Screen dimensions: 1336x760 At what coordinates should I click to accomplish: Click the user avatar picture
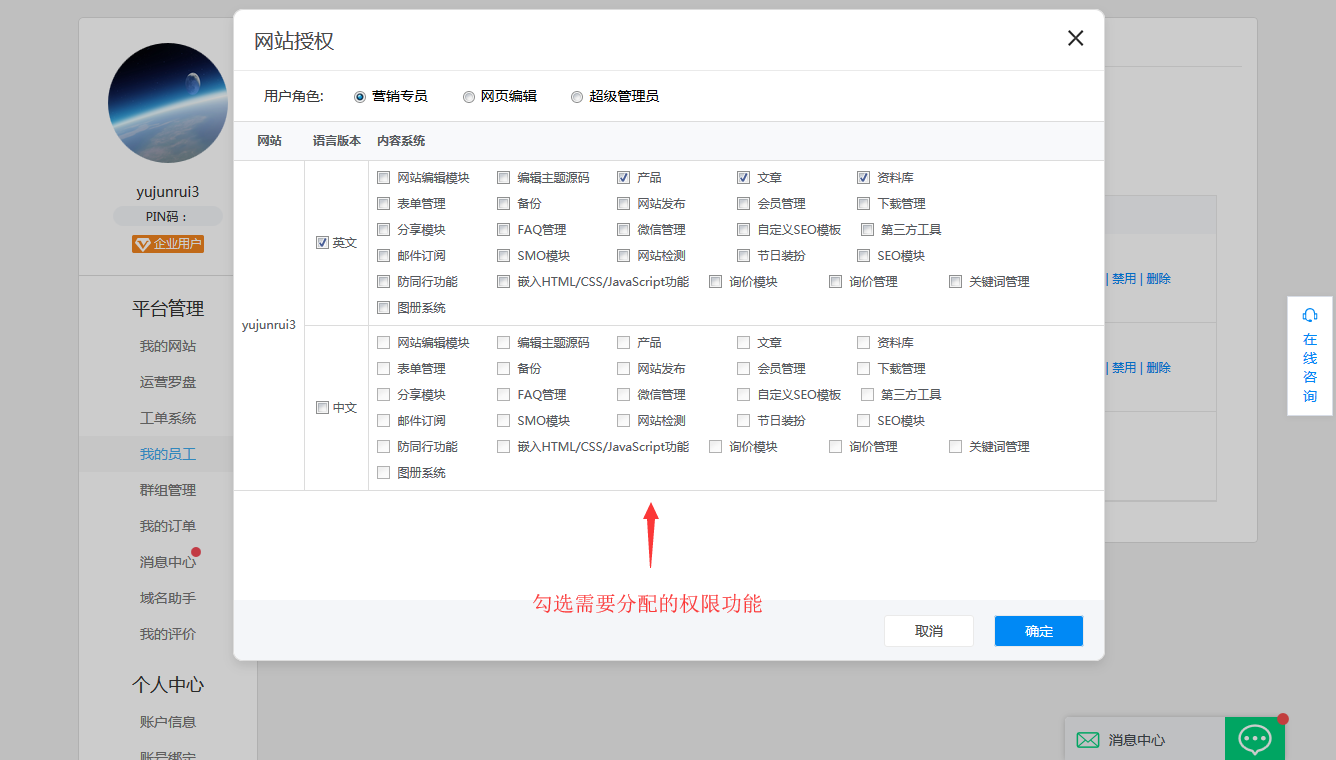168,103
